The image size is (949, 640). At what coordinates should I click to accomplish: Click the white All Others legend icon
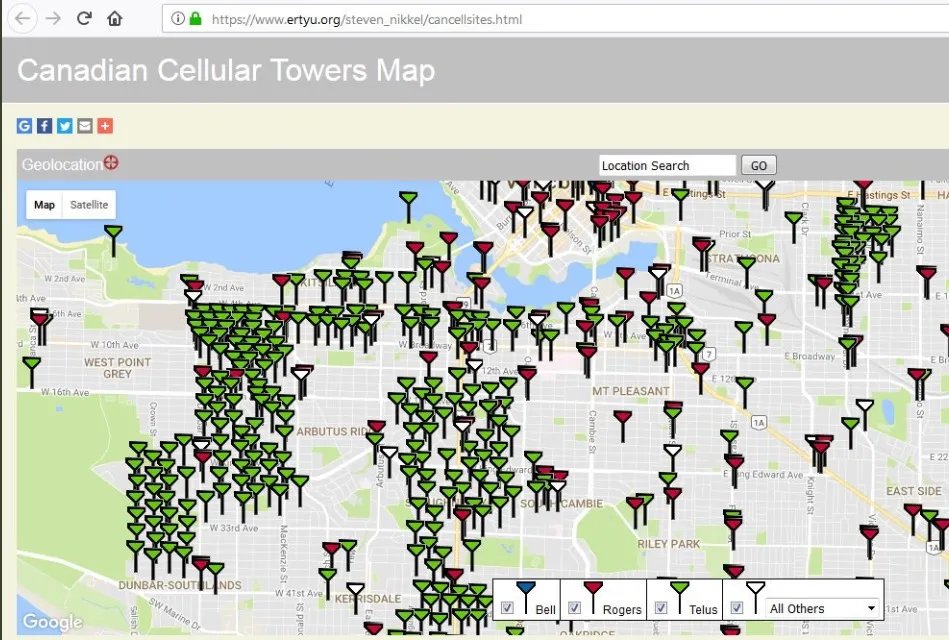coord(755,596)
